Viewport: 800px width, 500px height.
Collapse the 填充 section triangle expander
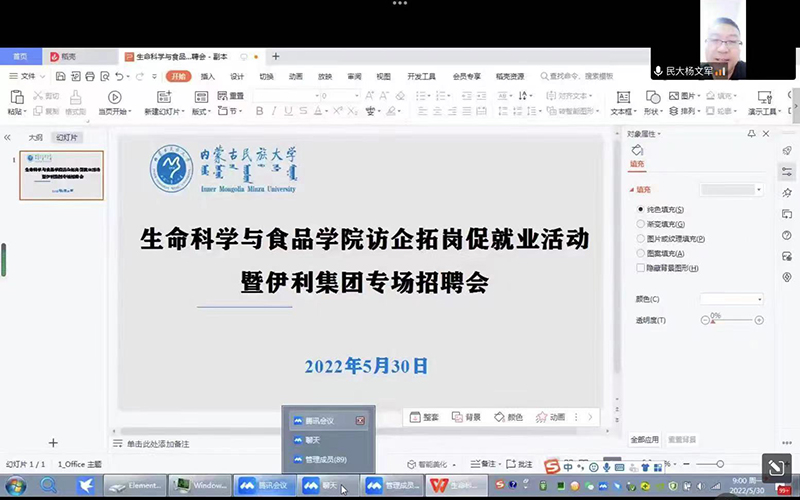[x=632, y=190]
